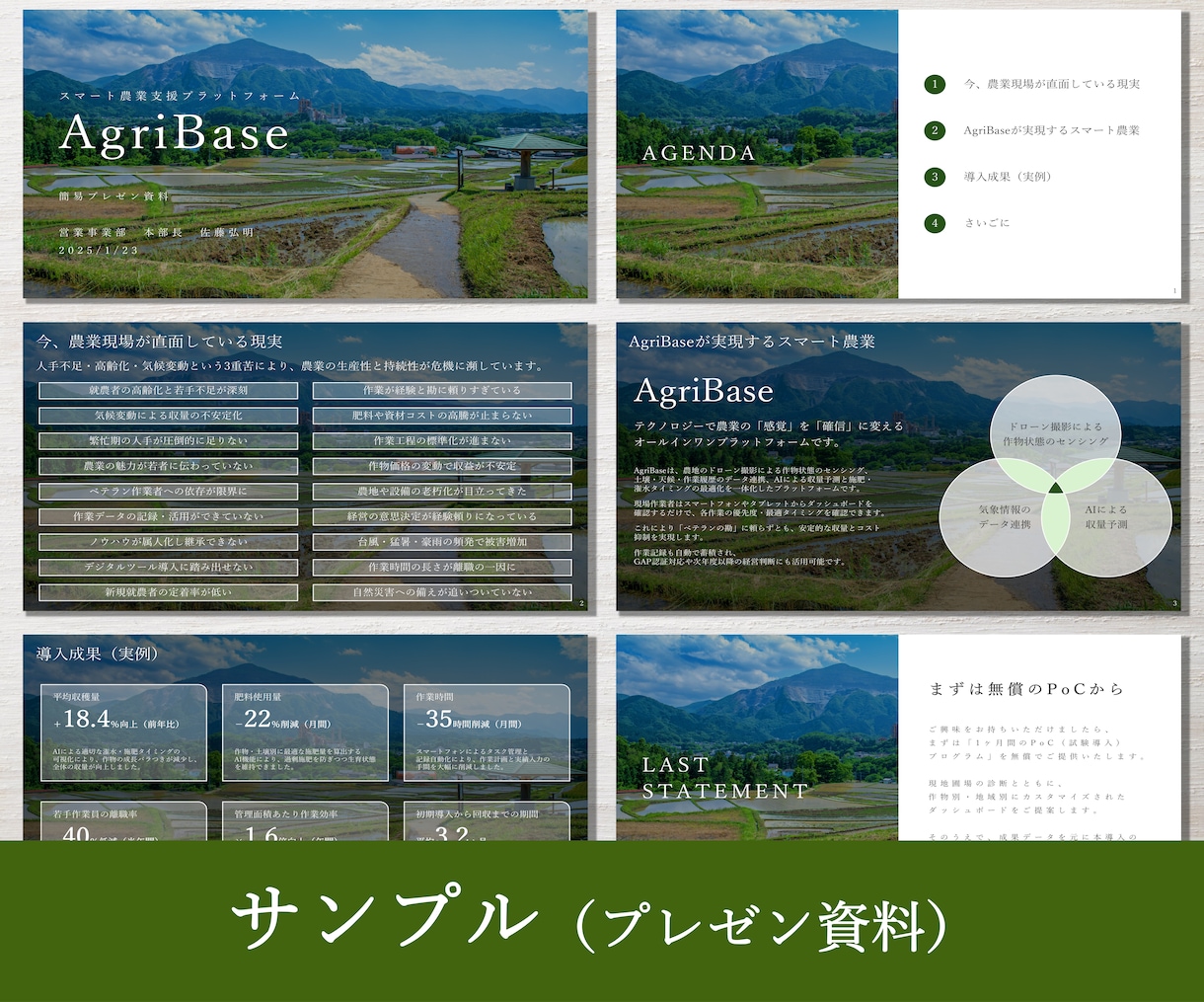Click the presenter name 佐藤弘明 line
The image size is (1204, 1002).
coord(156,232)
